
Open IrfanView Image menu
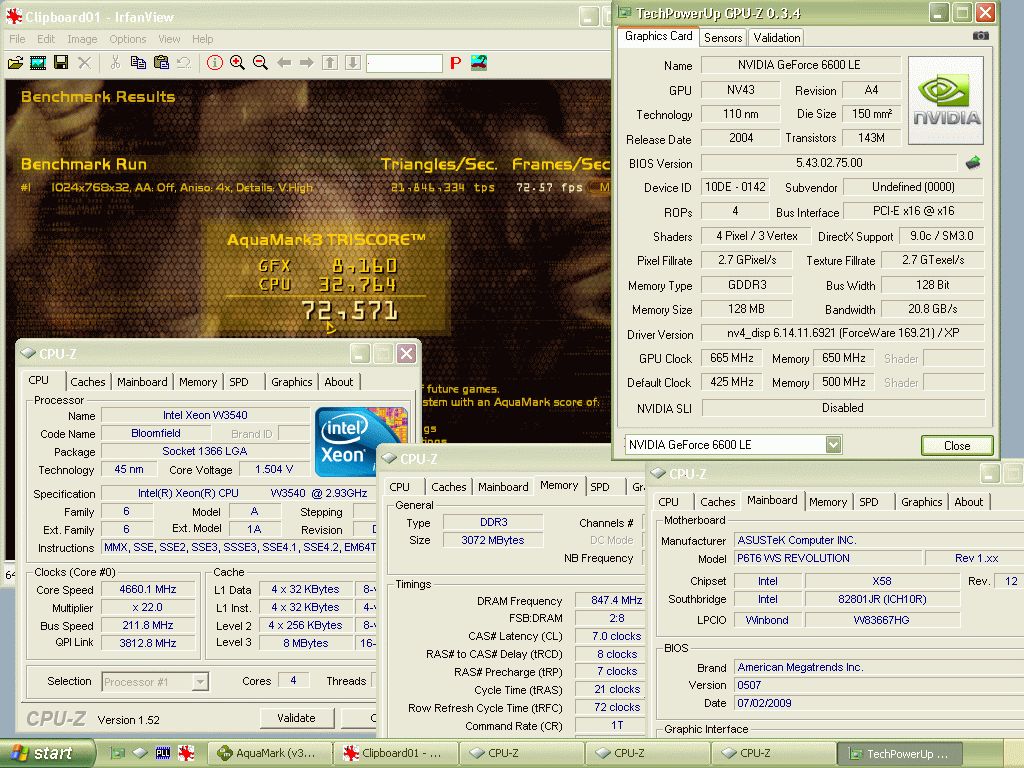pos(82,39)
